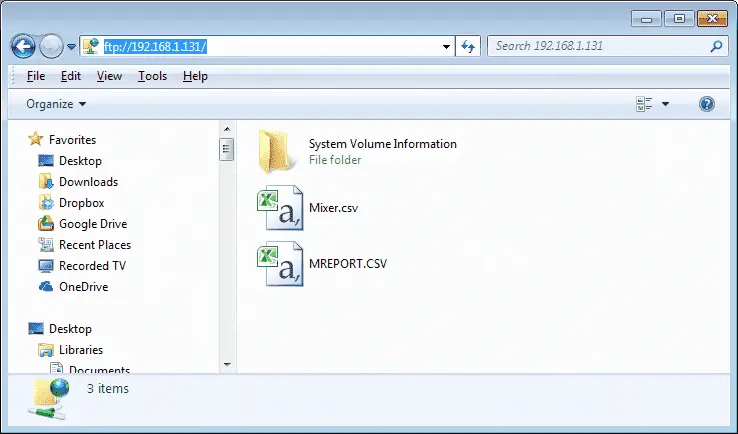Select the Mixer.csv file icon

[280, 208]
